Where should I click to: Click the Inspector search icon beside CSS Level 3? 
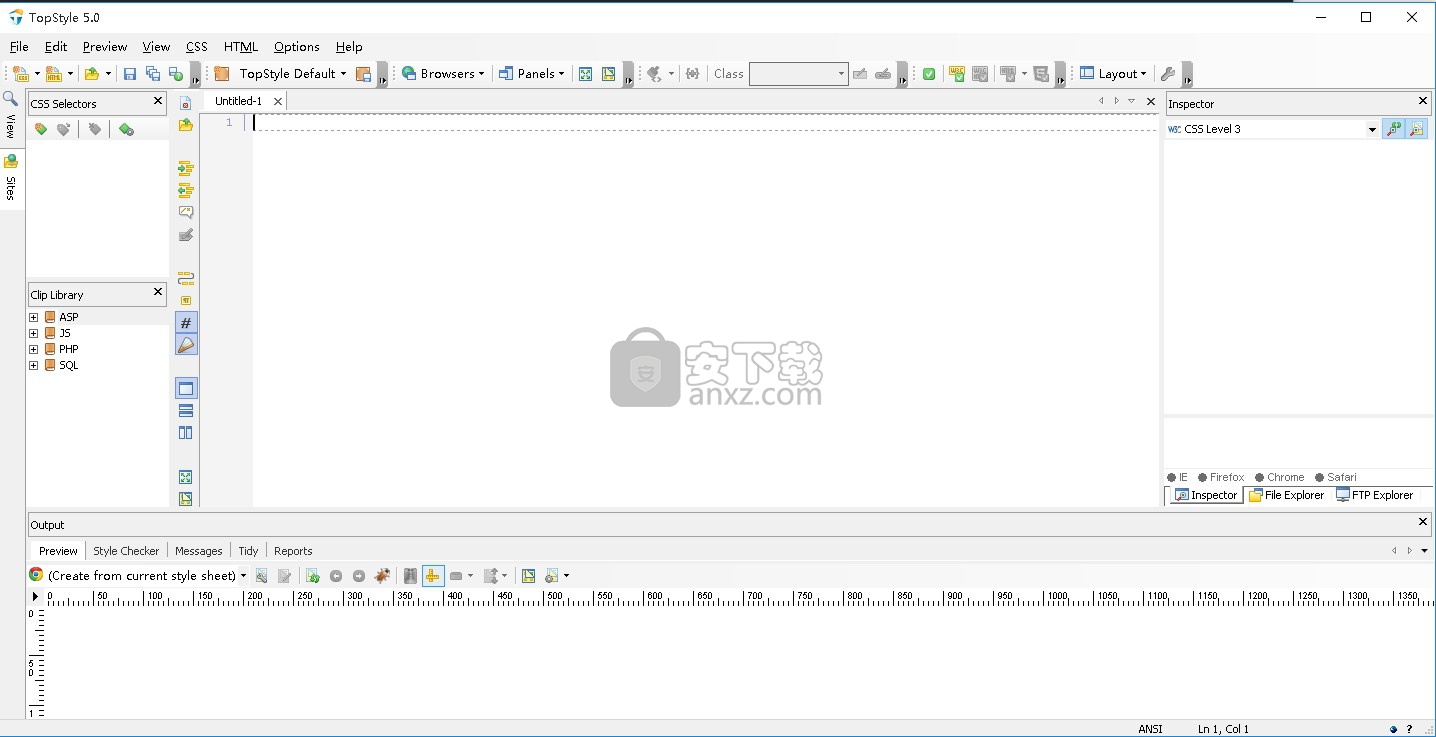1393,129
